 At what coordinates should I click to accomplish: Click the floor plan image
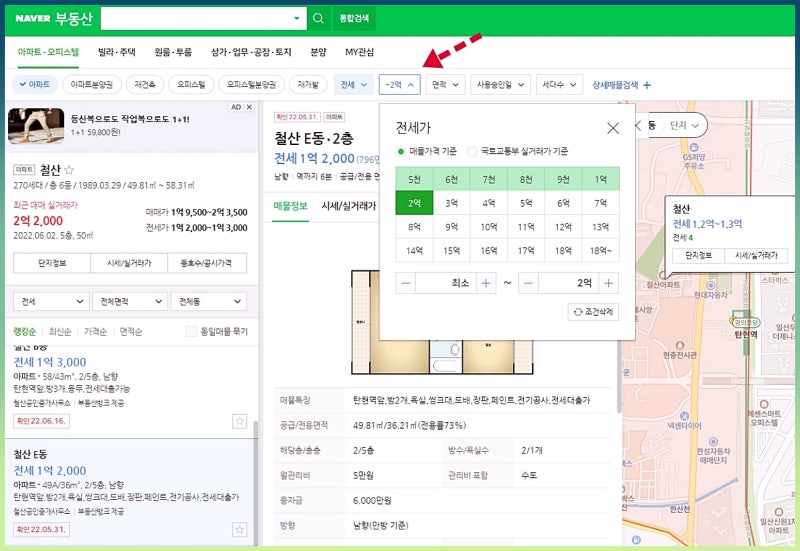click(442, 322)
